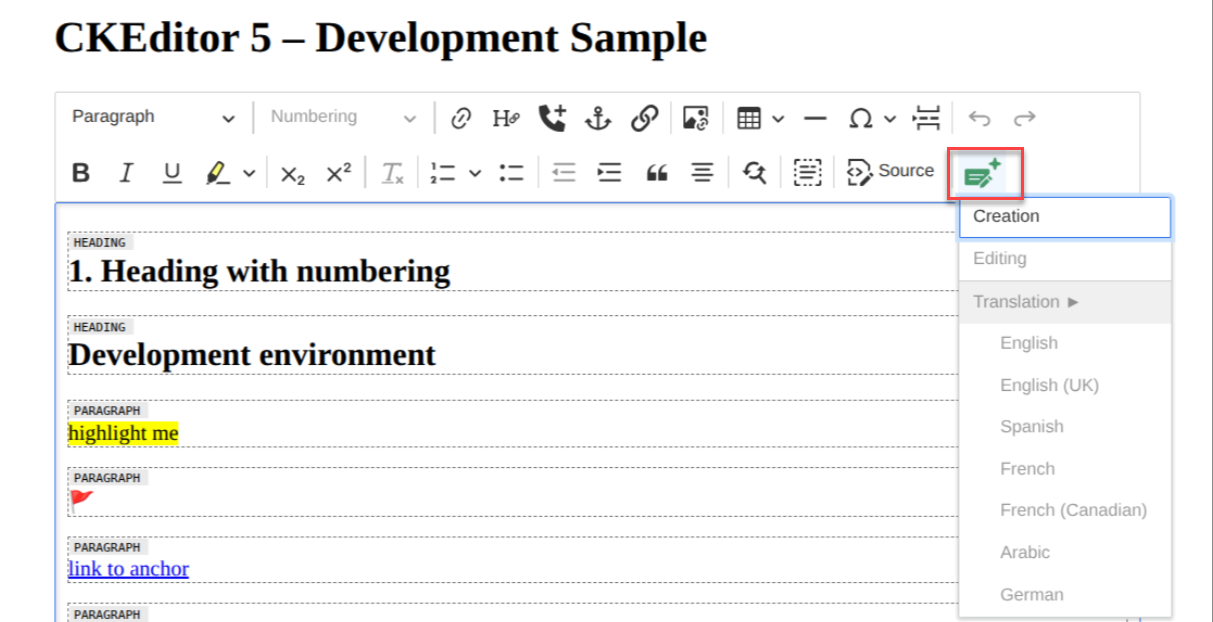
Task: Toggle underline formatting
Action: point(172,173)
